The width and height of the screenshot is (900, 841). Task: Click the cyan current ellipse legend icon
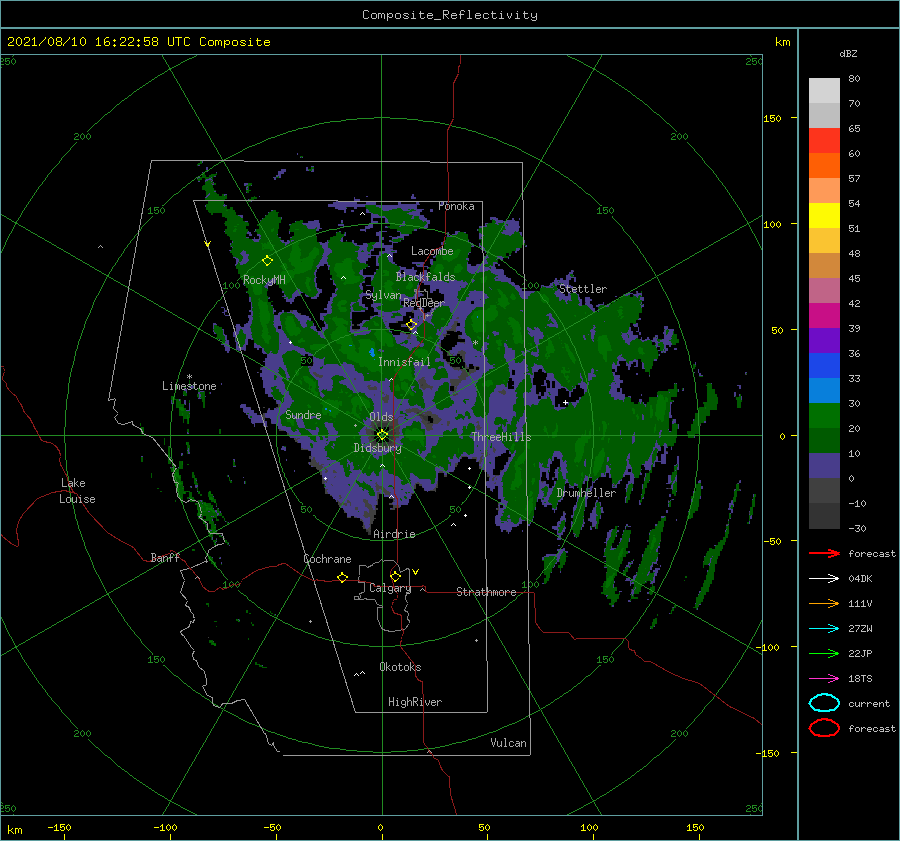[824, 703]
